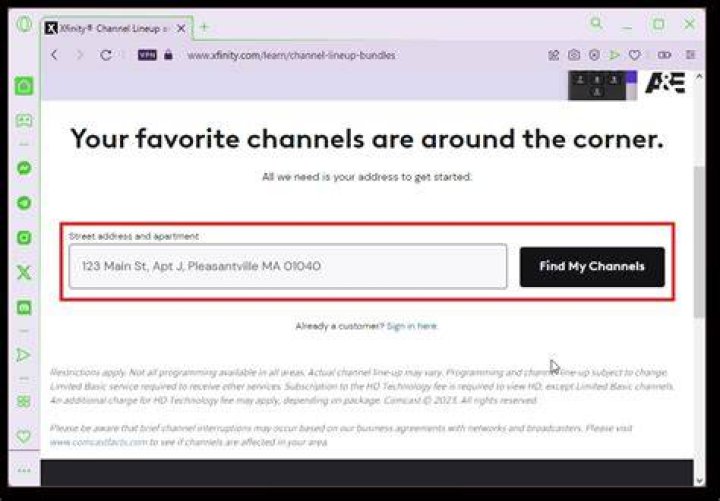Open the Easy Setup icon at the toolbar's end
The image size is (720, 501).
(x=690, y=55)
